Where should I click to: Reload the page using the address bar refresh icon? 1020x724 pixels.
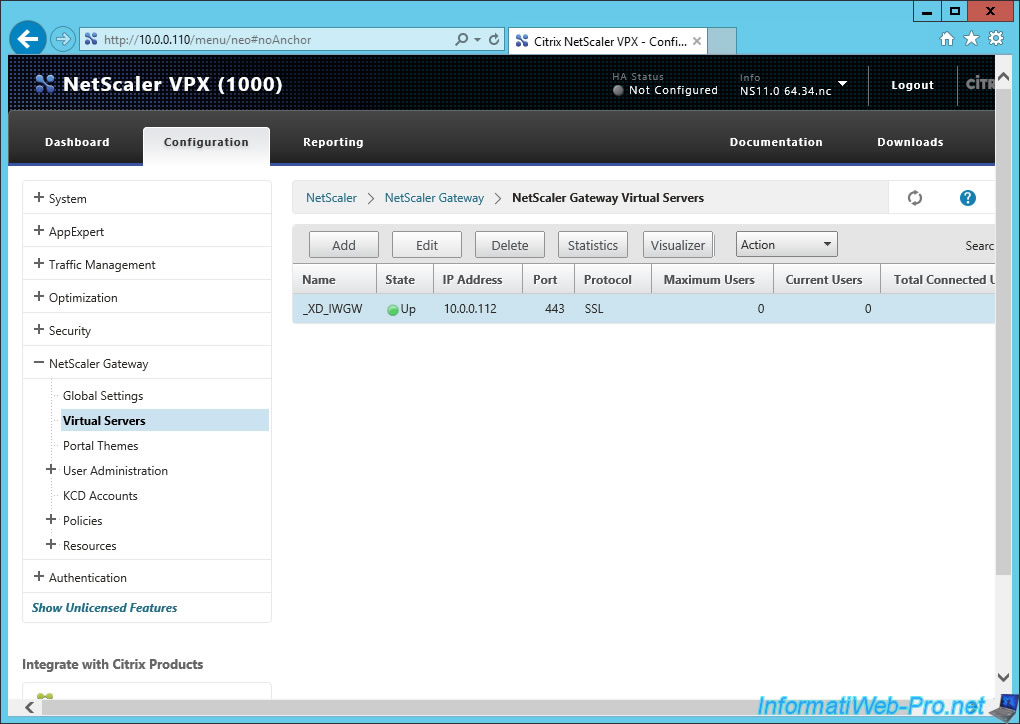pos(494,40)
